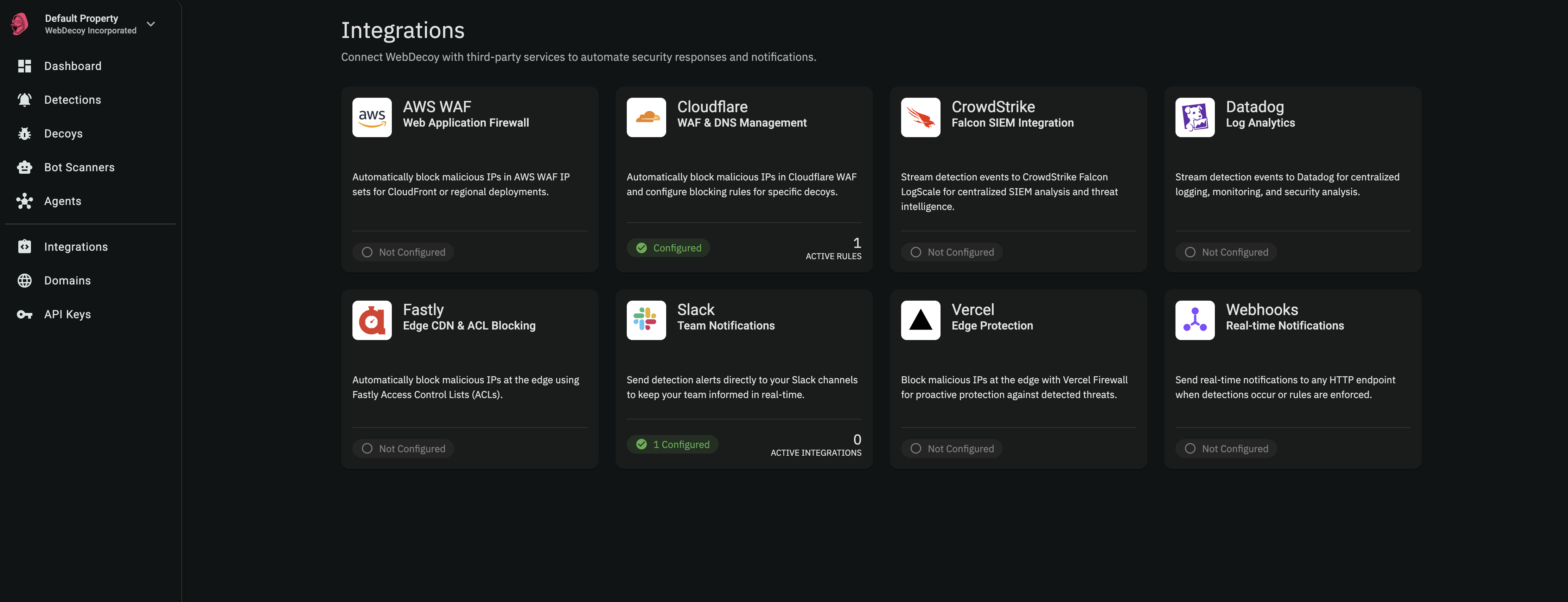Click the Bot Scanners icon in sidebar

pos(24,167)
